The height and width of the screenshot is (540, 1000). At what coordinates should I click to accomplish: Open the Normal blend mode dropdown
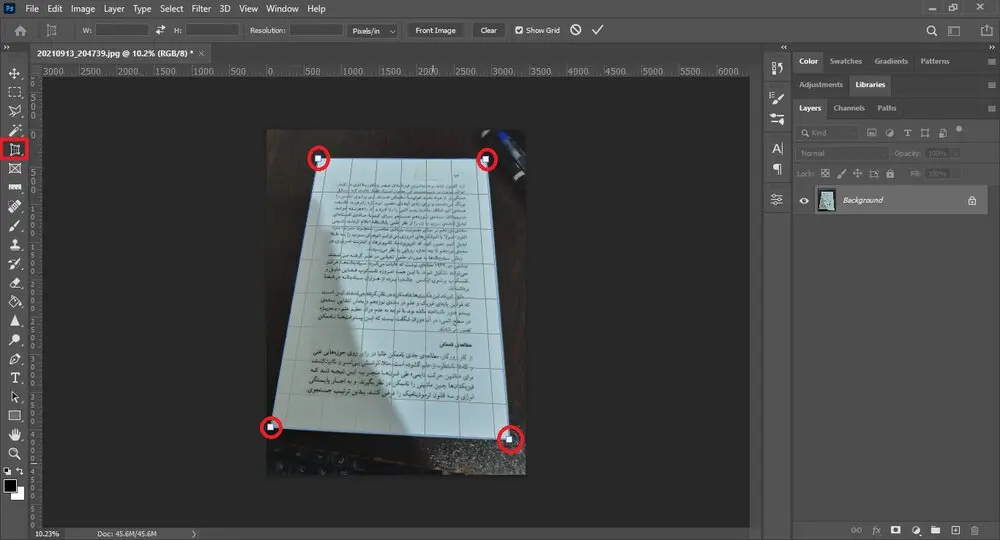(x=842, y=153)
